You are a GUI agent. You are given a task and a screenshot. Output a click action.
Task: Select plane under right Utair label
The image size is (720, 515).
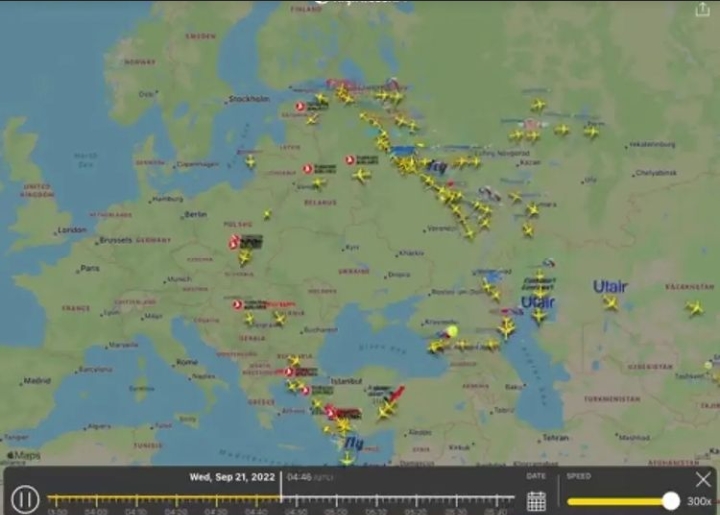(609, 303)
